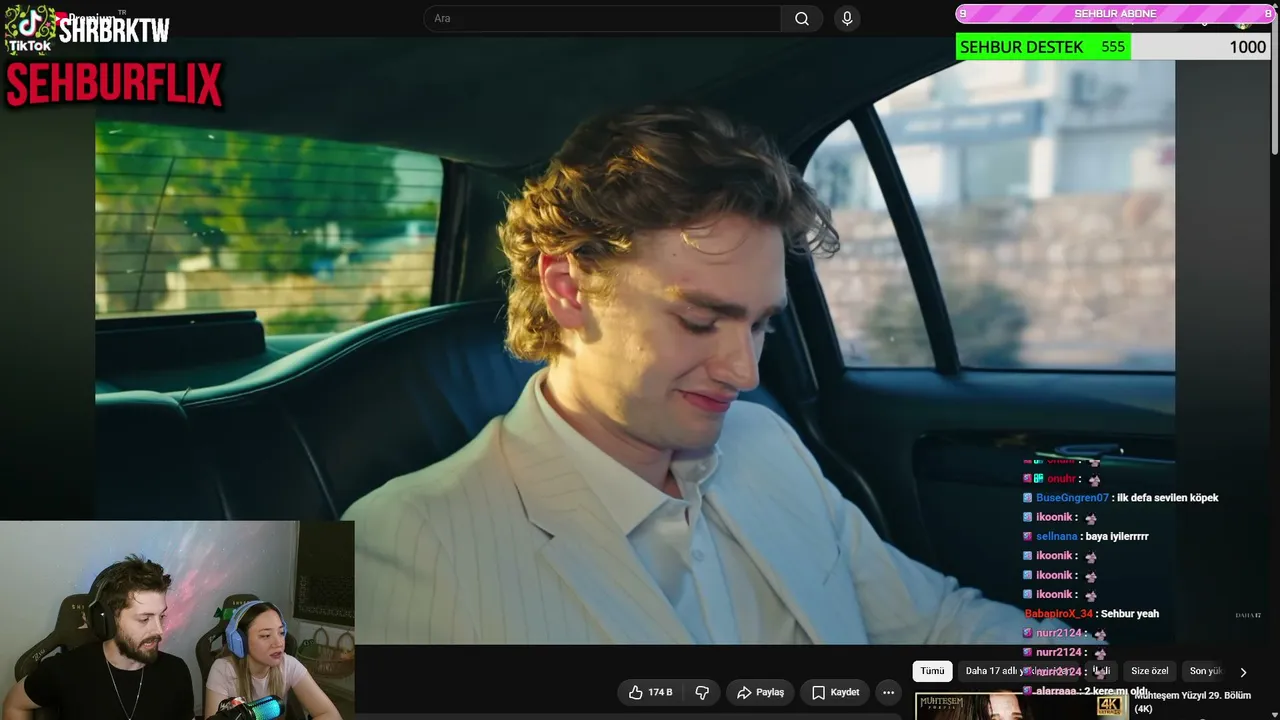
Task: Click the BabapiroX_34 chat username
Action: 1059,614
